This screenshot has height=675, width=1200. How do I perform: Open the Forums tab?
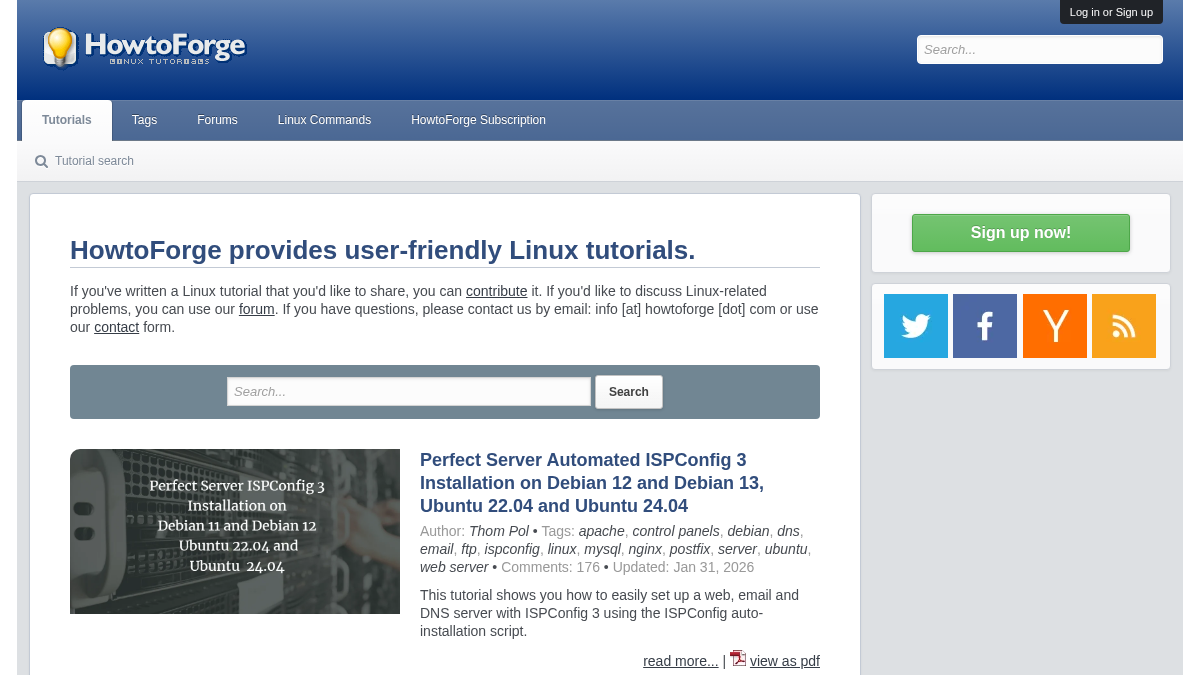(217, 120)
